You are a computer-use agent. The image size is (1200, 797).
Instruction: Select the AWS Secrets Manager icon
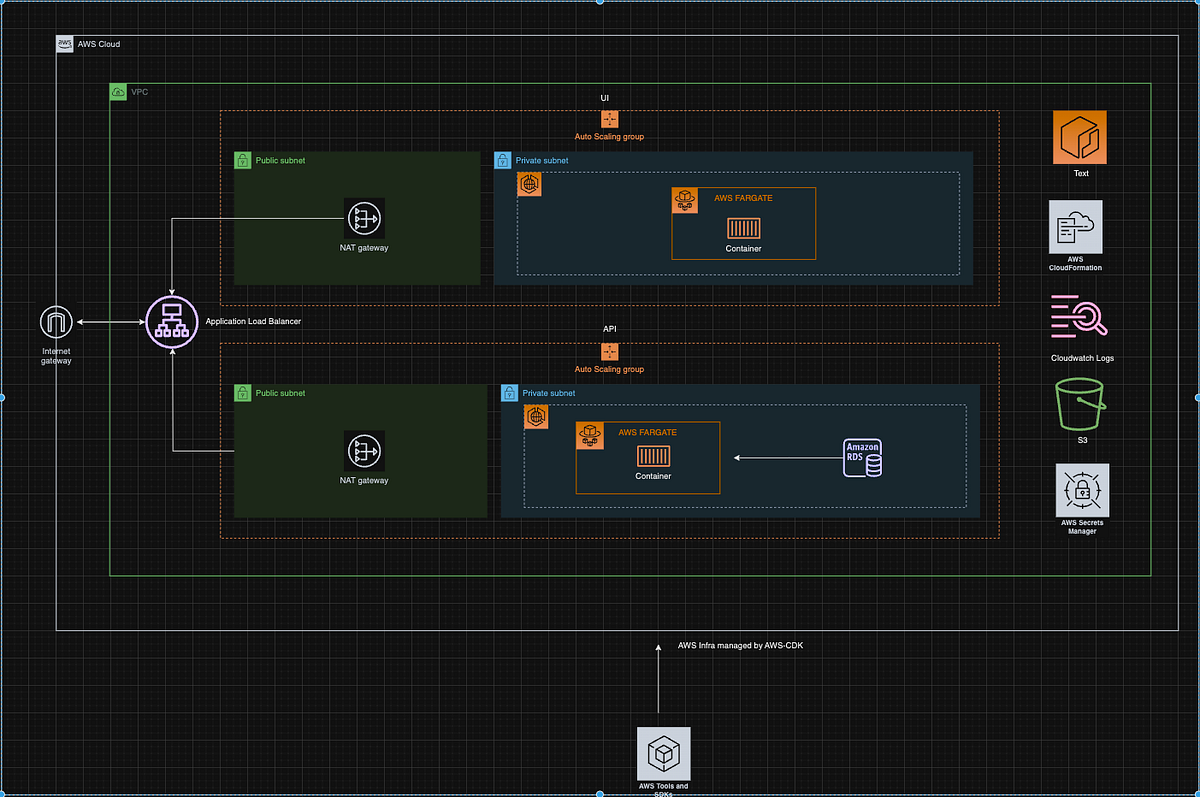(x=1081, y=491)
